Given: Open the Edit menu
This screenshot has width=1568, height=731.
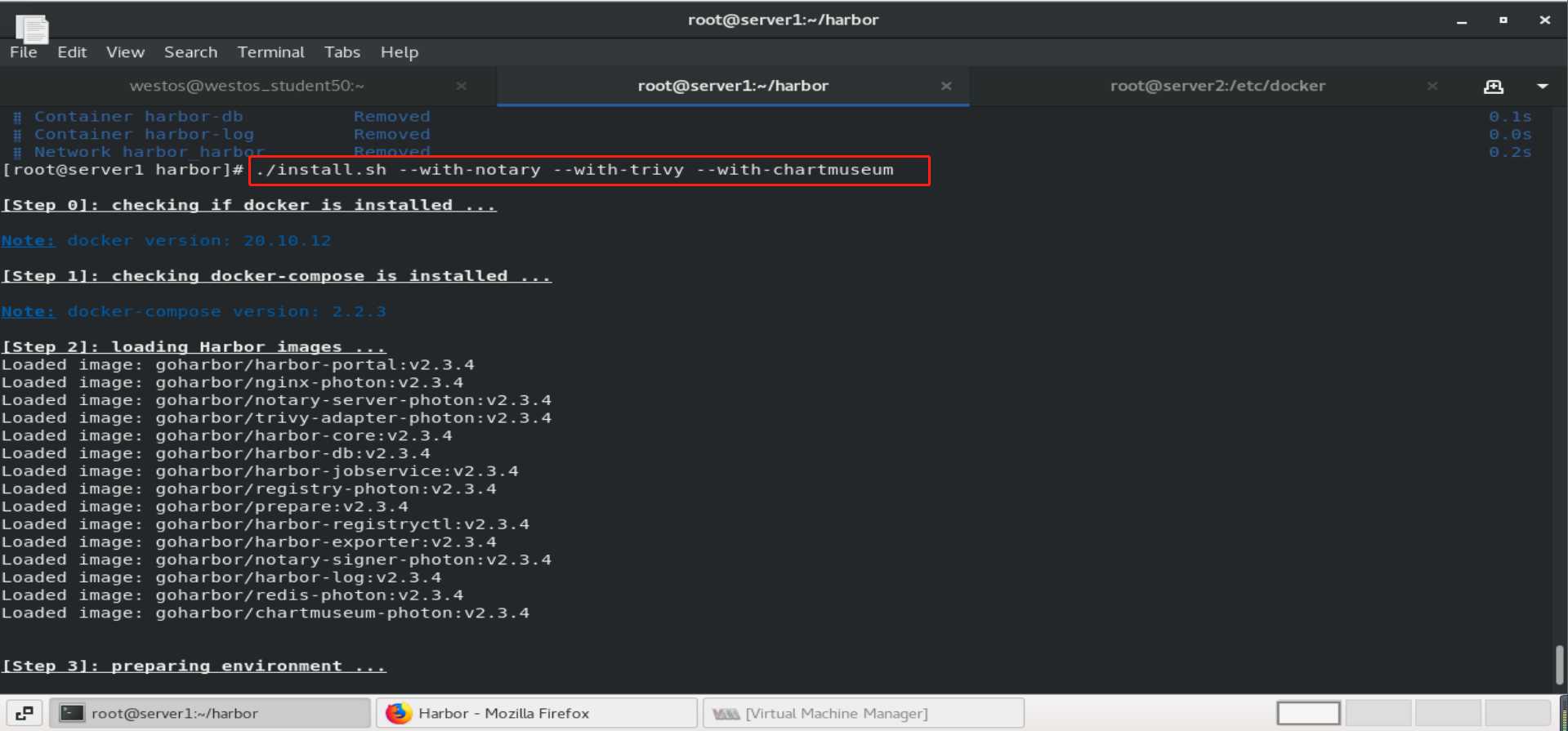Looking at the screenshot, I should (x=72, y=52).
